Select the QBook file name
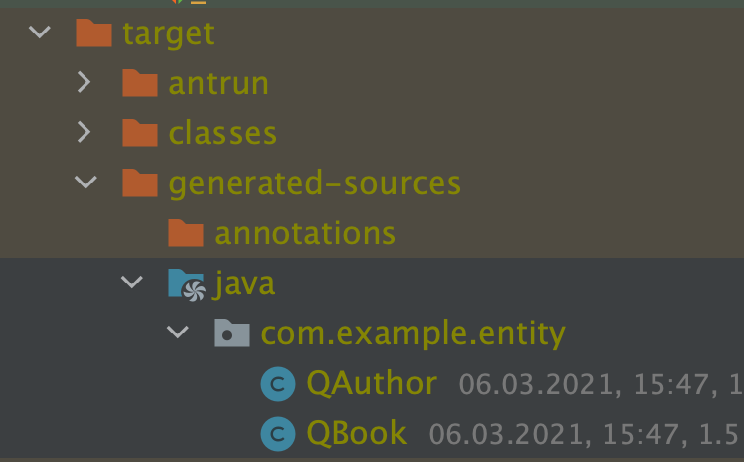This screenshot has width=744, height=462. pos(357,433)
